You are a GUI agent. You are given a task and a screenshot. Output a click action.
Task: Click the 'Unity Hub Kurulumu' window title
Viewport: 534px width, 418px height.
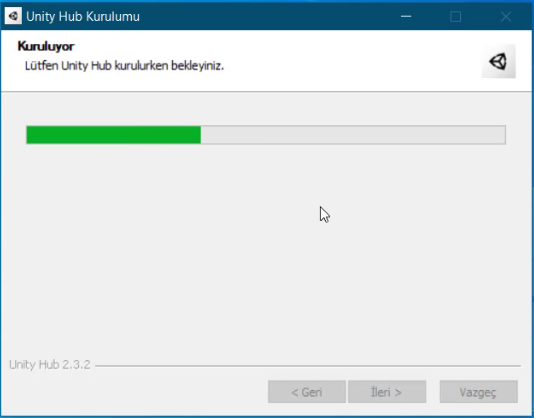pos(83,16)
